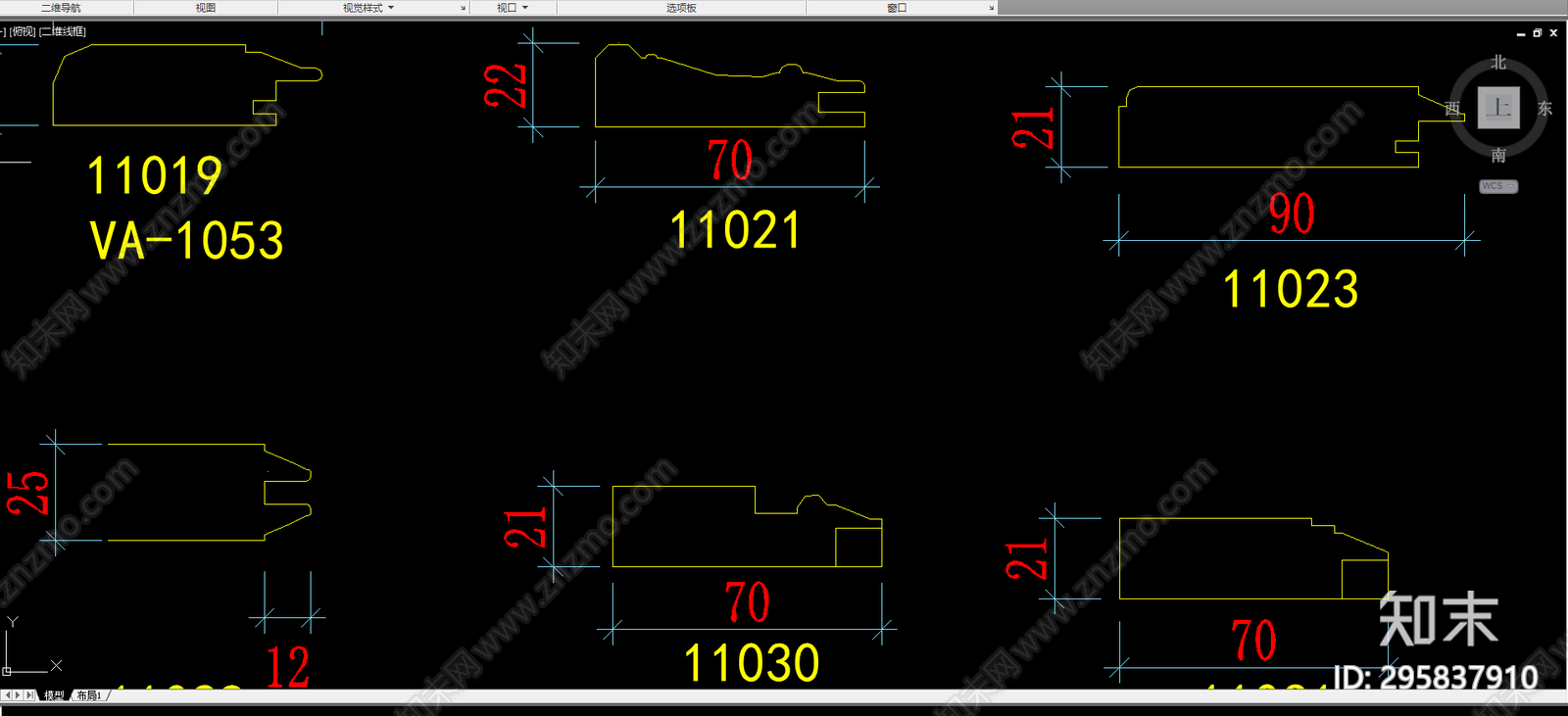Click the previous layout tab arrow

click(8, 695)
